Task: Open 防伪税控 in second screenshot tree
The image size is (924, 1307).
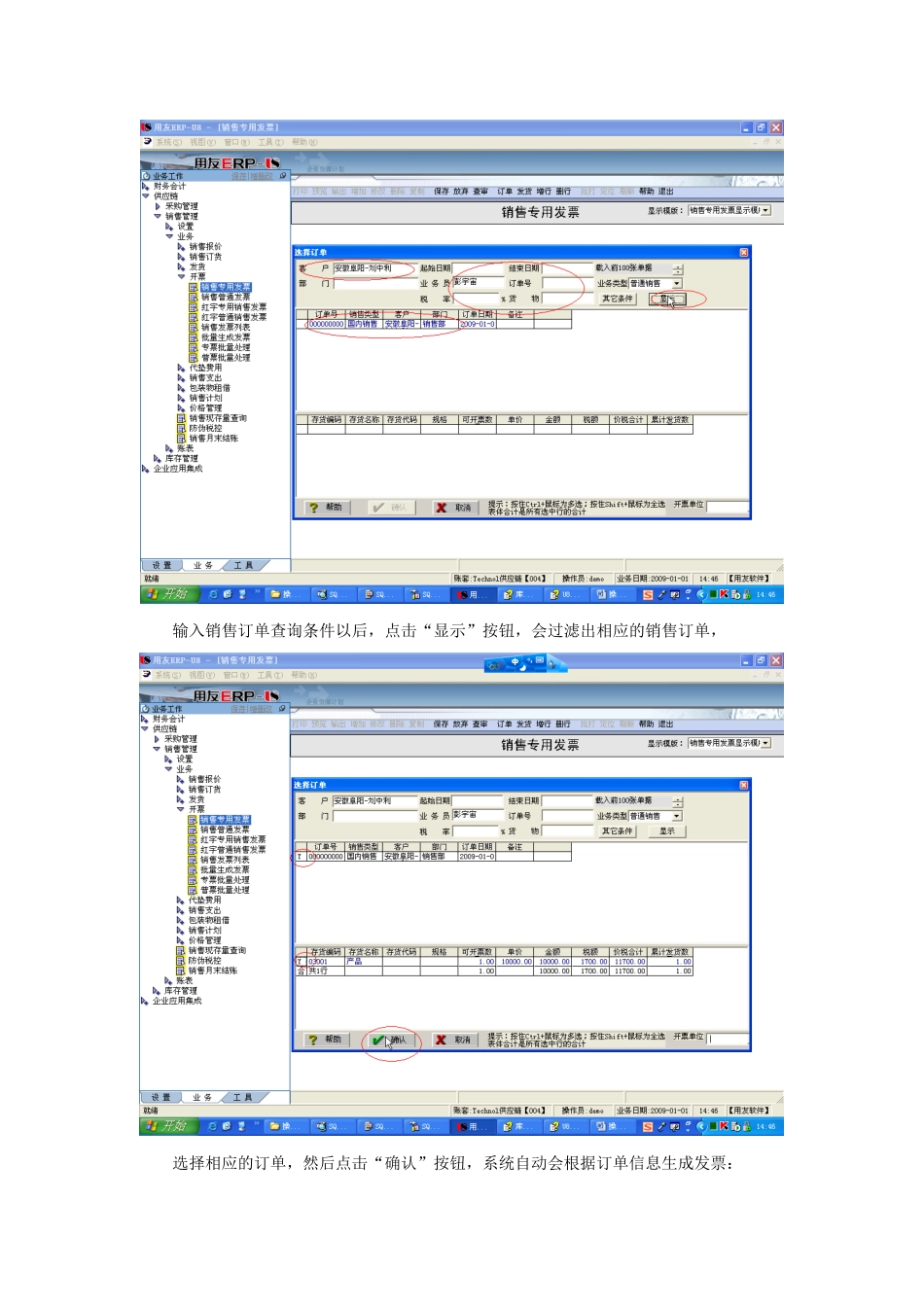Action: [204, 961]
